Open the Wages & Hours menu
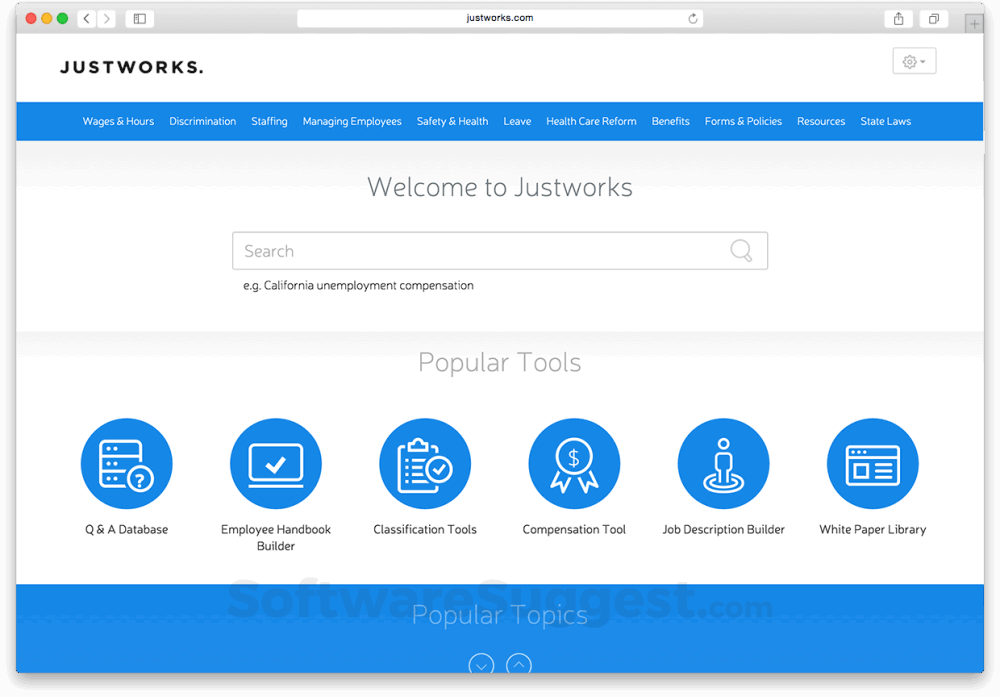The width and height of the screenshot is (1000, 697). click(x=118, y=121)
